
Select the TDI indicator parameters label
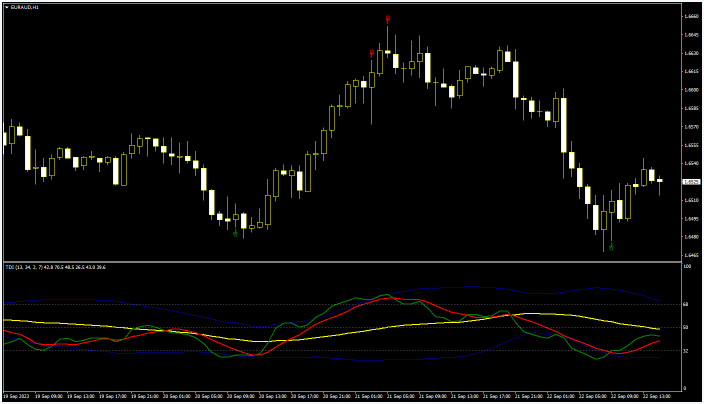click(56, 267)
